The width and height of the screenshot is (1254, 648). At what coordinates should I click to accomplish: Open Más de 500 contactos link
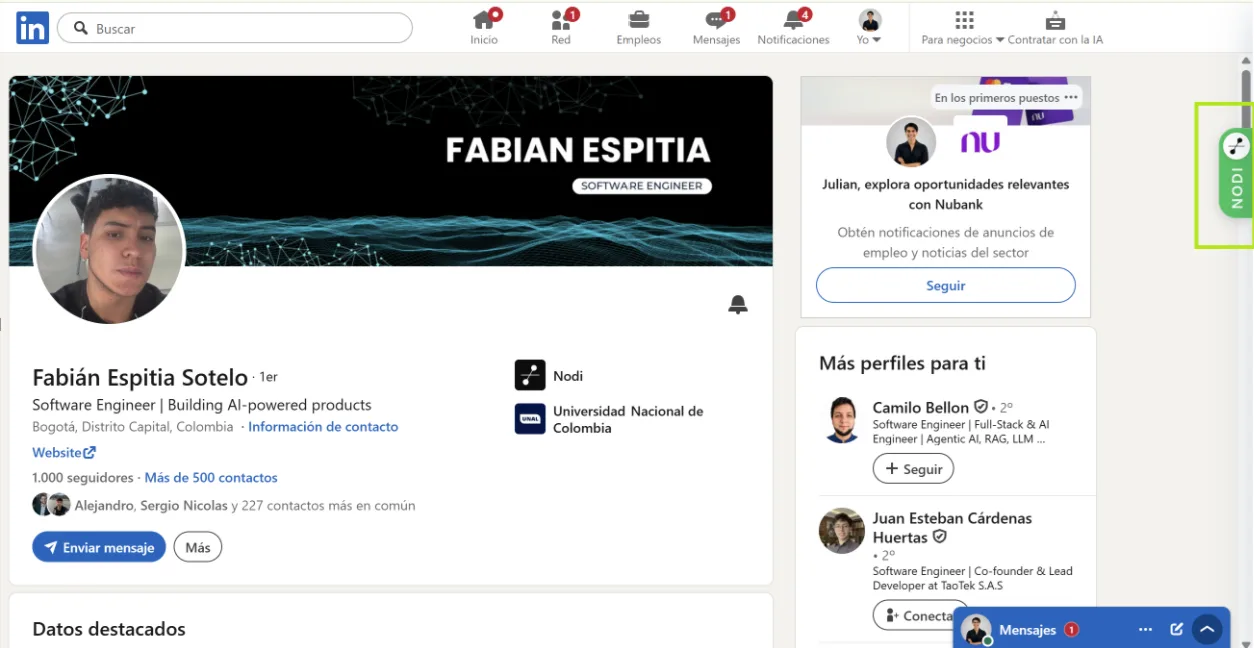click(211, 478)
